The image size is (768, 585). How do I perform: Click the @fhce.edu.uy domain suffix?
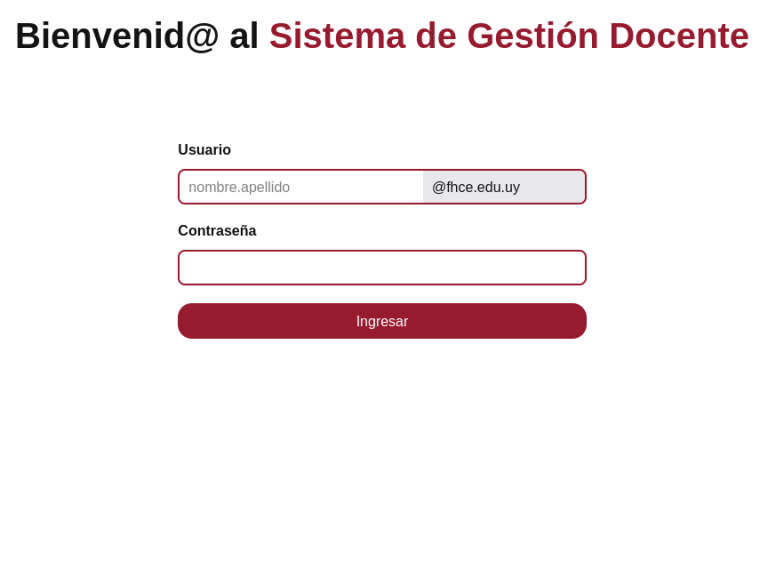tap(476, 187)
